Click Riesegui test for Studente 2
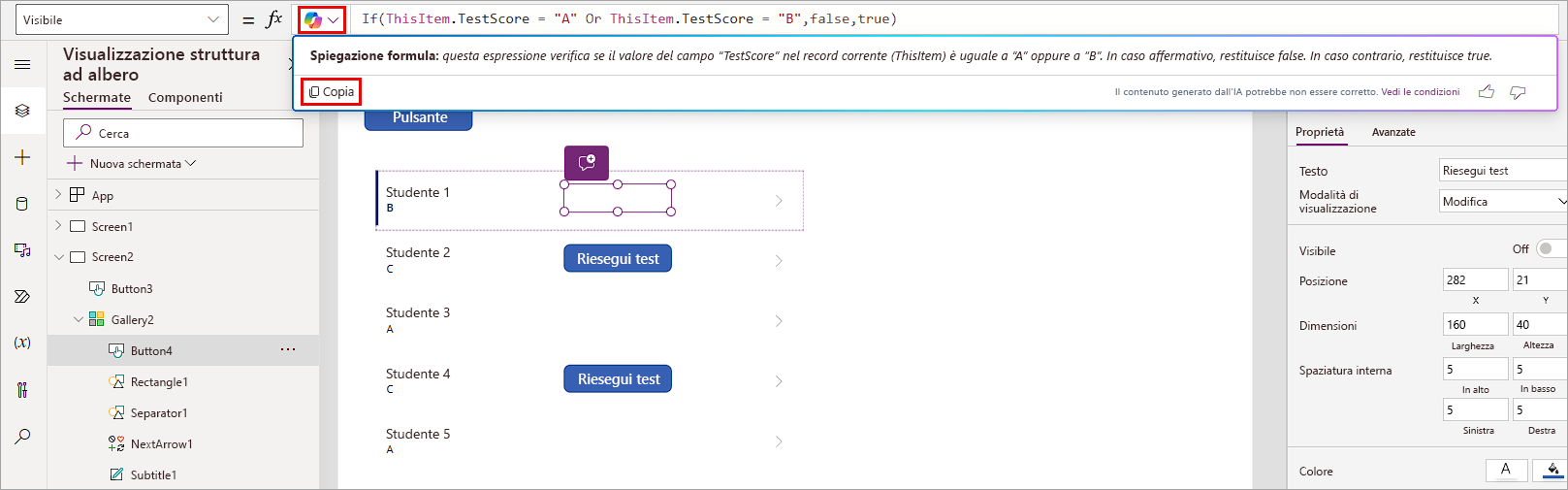This screenshot has height=490, width=1568. coord(618,259)
